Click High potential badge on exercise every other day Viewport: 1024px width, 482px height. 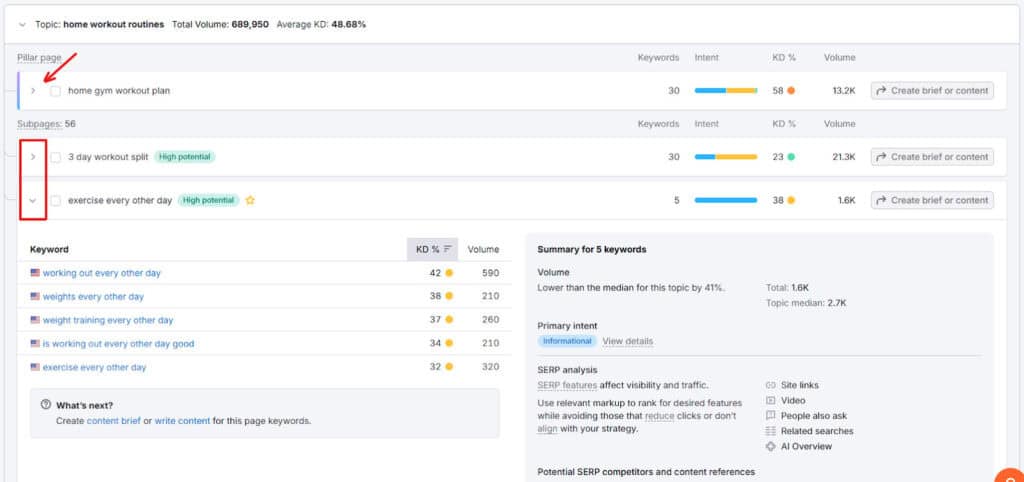pyautogui.click(x=208, y=201)
